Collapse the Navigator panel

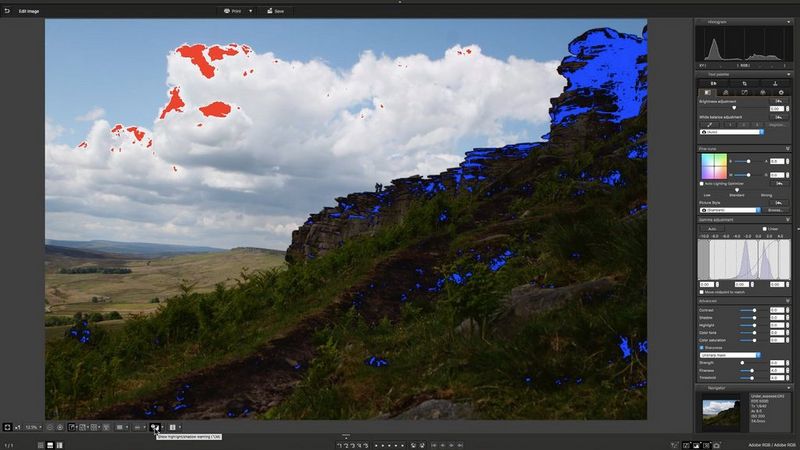788,388
